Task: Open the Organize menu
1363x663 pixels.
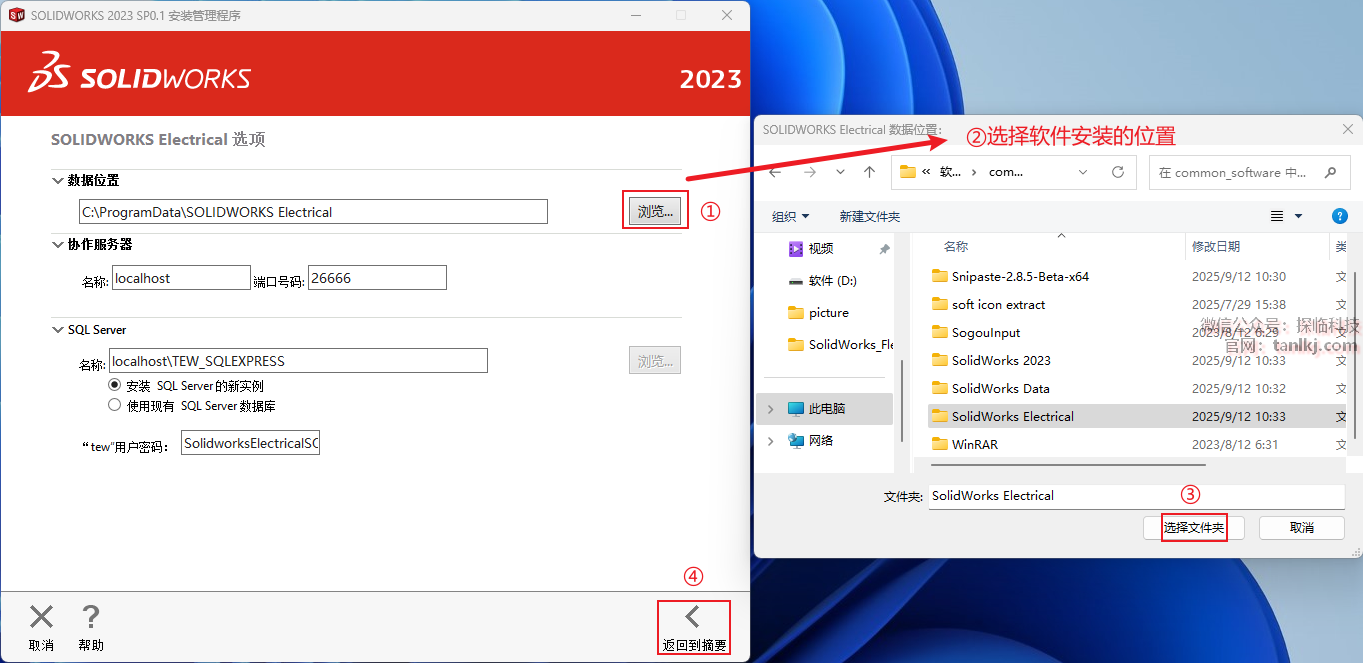Action: [x=790, y=216]
